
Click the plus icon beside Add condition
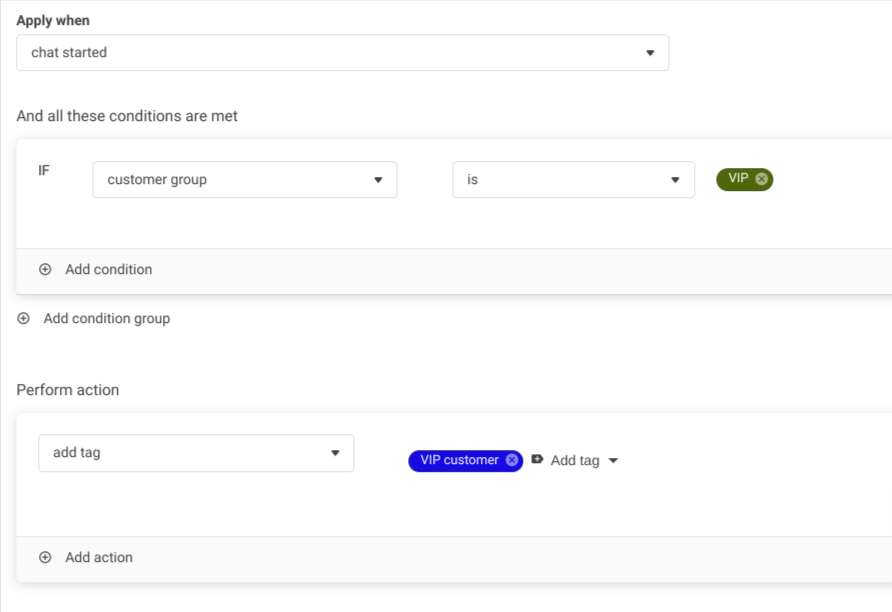pyautogui.click(x=45, y=269)
